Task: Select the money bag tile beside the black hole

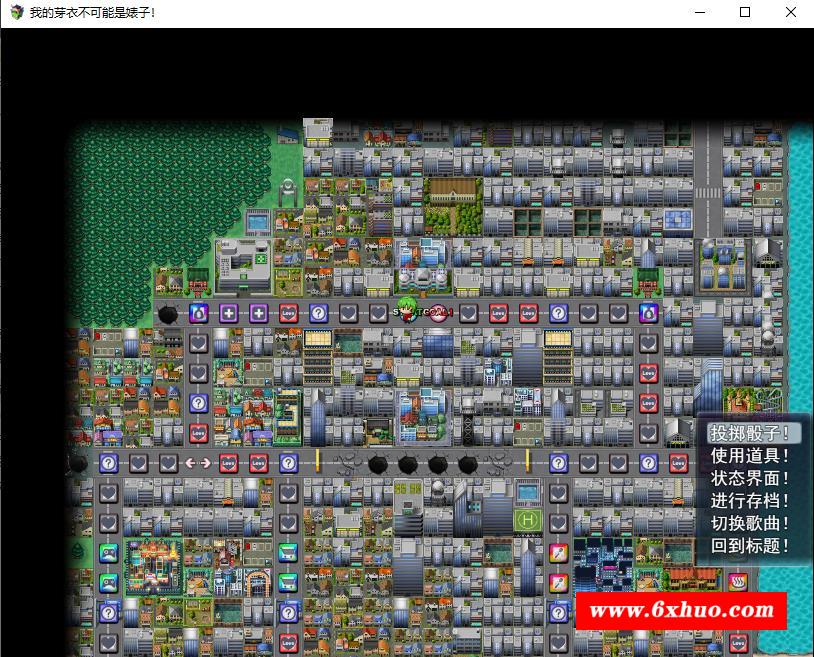Action: coord(198,313)
